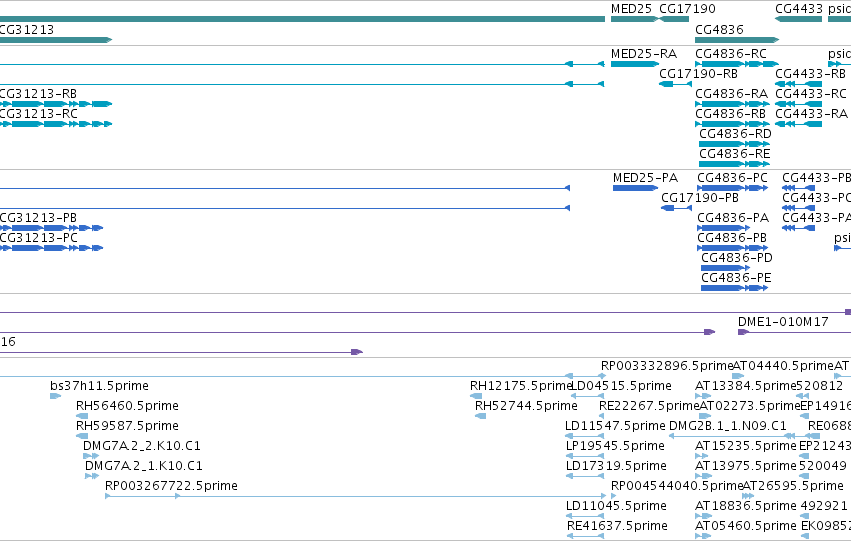Select the AT13975.5prime EST
Screen dimensions: 851x541
point(703,476)
